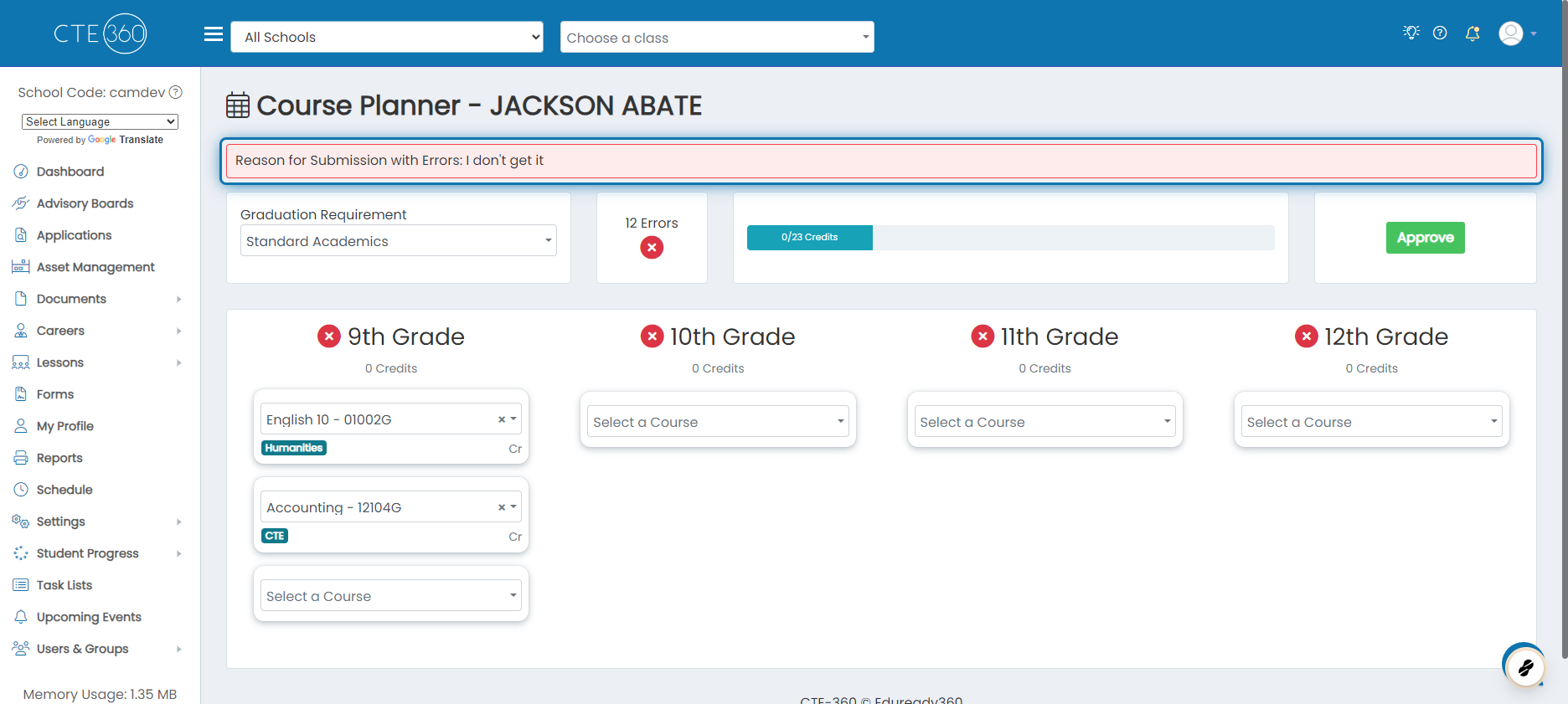Click the Schedule clock icon

(x=21, y=490)
